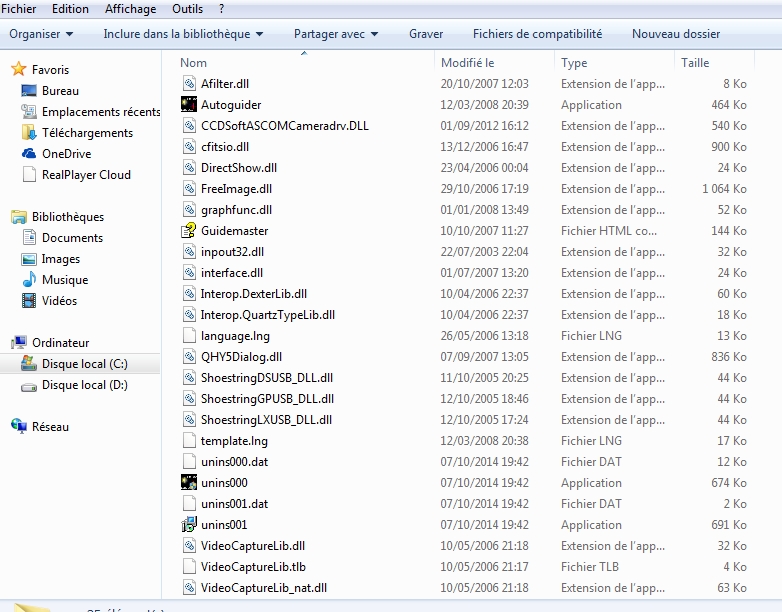Select ShoestringDSUSB_DLL.dll file name
The width and height of the screenshot is (782, 612).
[x=267, y=378]
